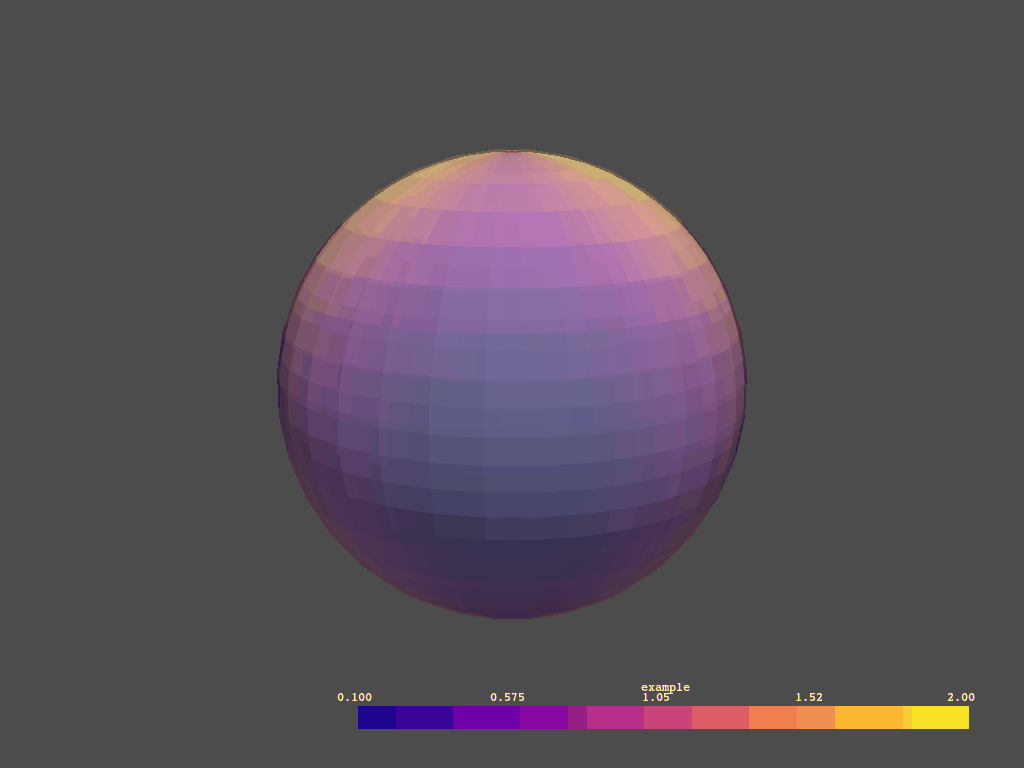Select the 1.05 colorbar label

(655, 697)
